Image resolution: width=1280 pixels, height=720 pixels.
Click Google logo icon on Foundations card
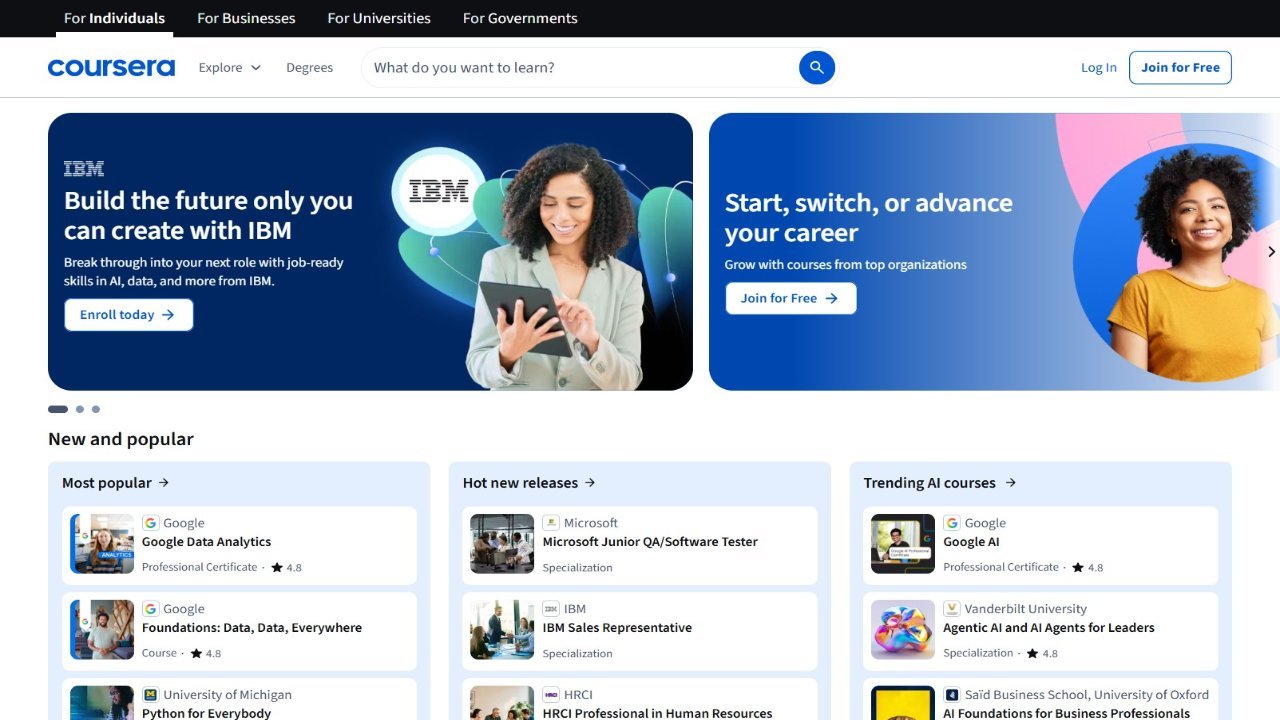click(151, 609)
